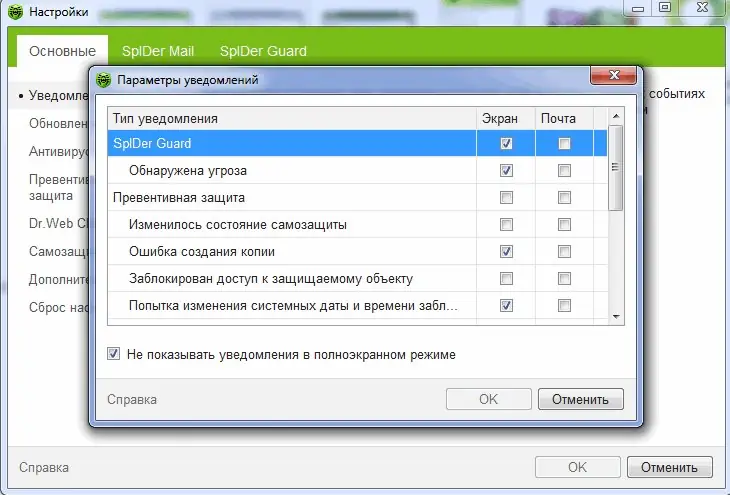Image resolution: width=730 pixels, height=495 pixels.
Task: Click the Dr.Web spider icon in dialog title
Action: click(103, 80)
